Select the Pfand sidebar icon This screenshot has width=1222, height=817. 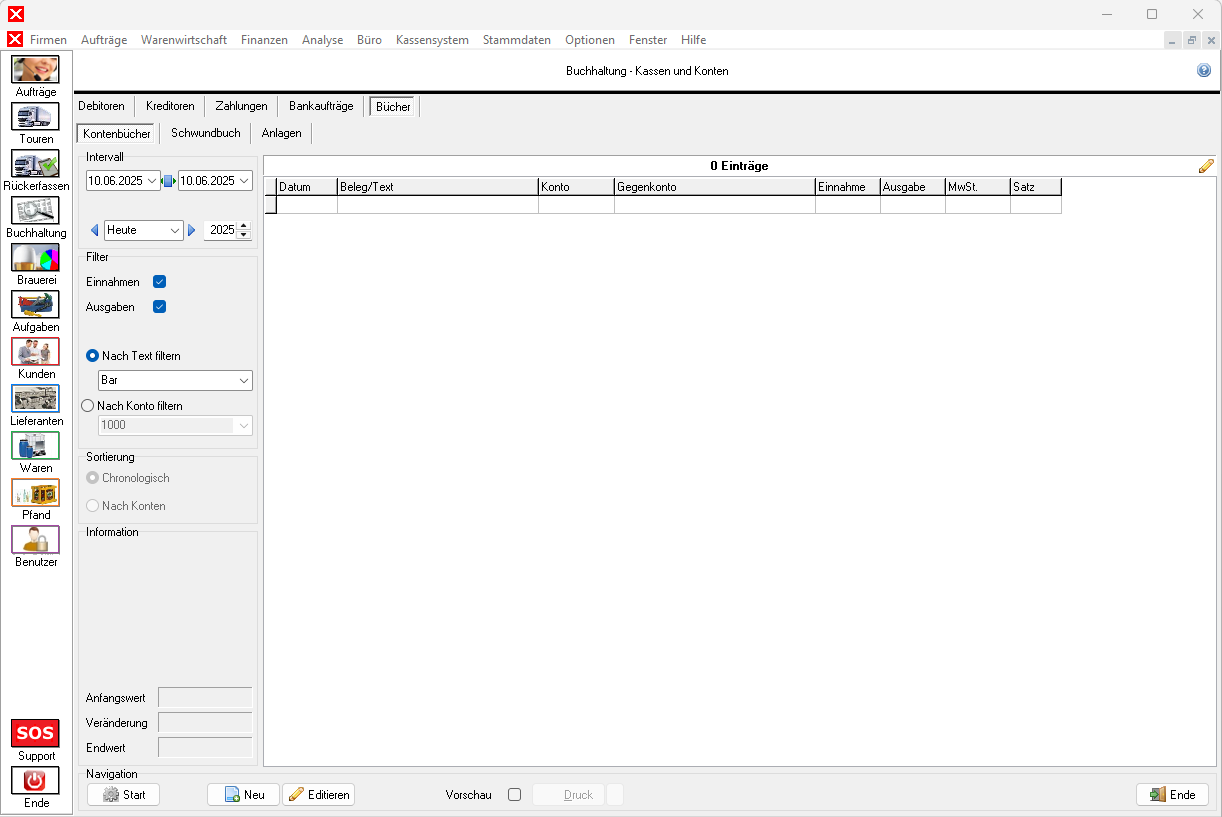(35, 493)
